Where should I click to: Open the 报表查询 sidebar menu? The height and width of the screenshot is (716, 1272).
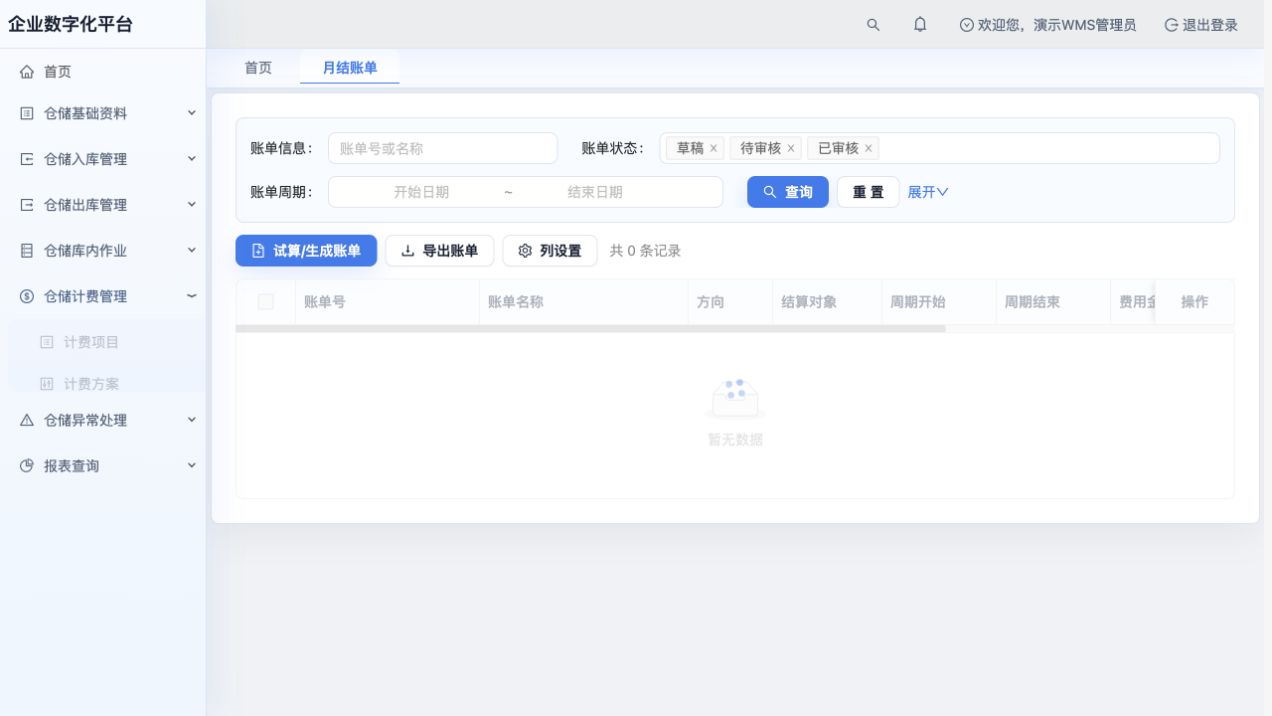pos(103,466)
